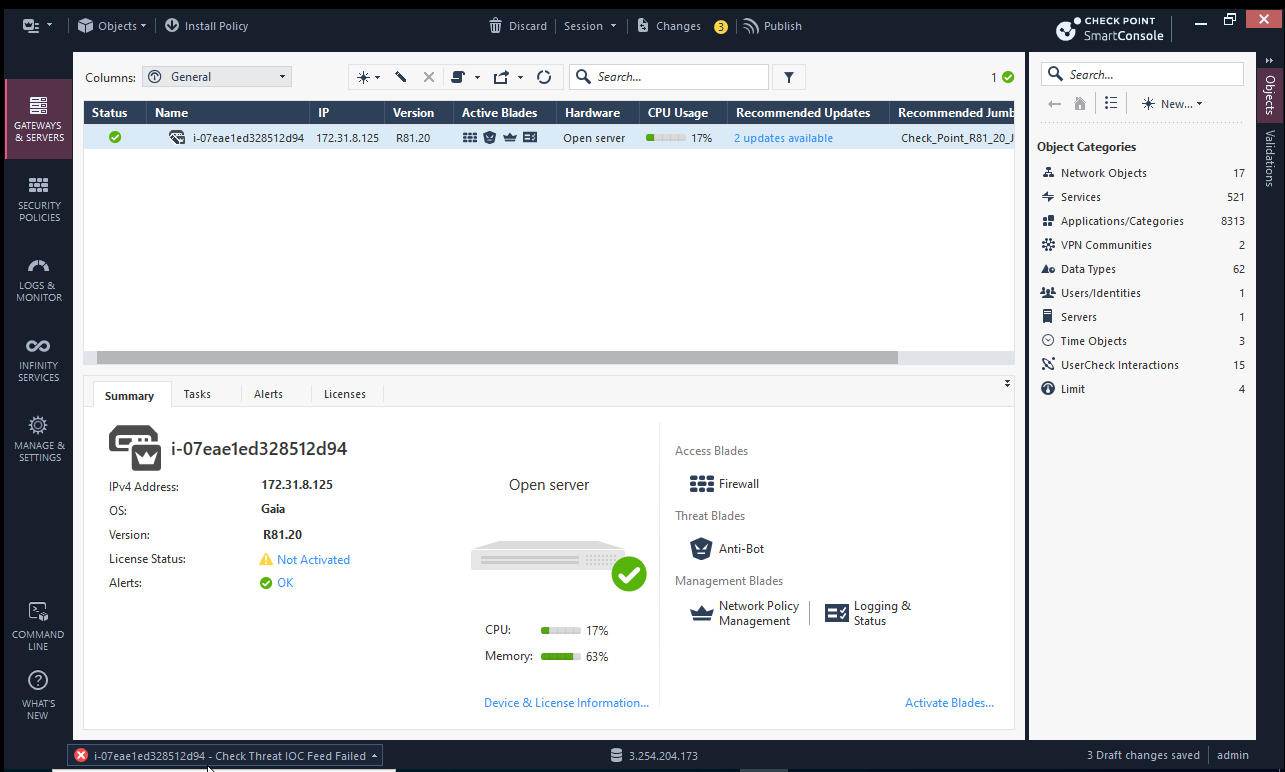The width and height of the screenshot is (1285, 772).
Task: Refresh the gateways list
Action: pos(544,77)
